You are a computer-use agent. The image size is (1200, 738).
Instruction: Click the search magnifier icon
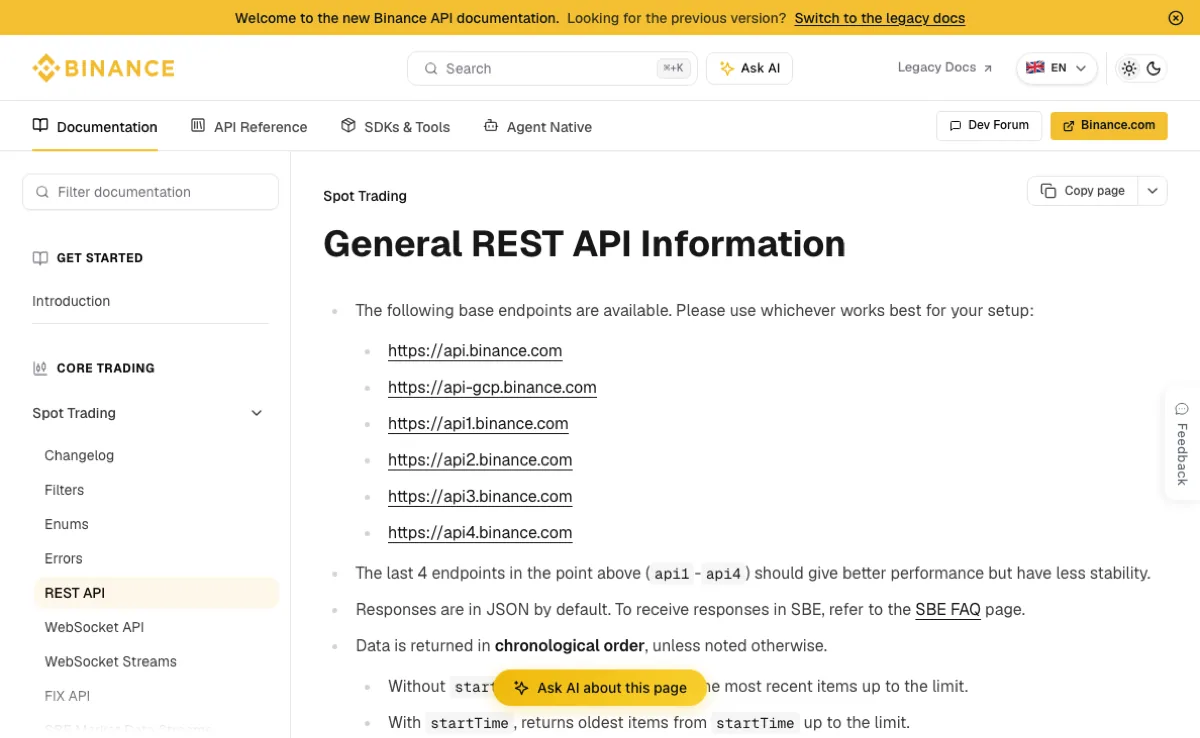tap(431, 69)
